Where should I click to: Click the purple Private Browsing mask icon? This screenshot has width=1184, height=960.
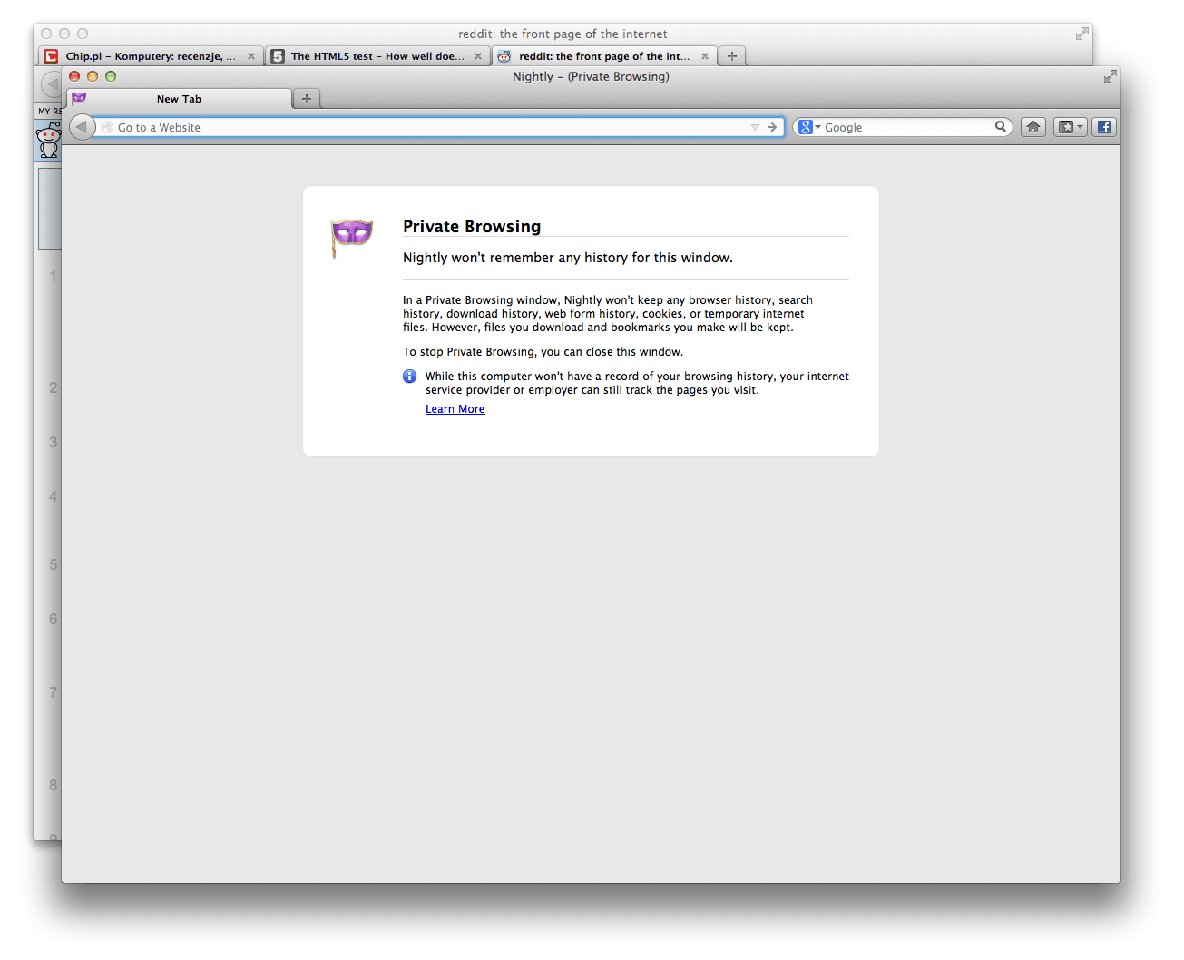pyautogui.click(x=351, y=237)
